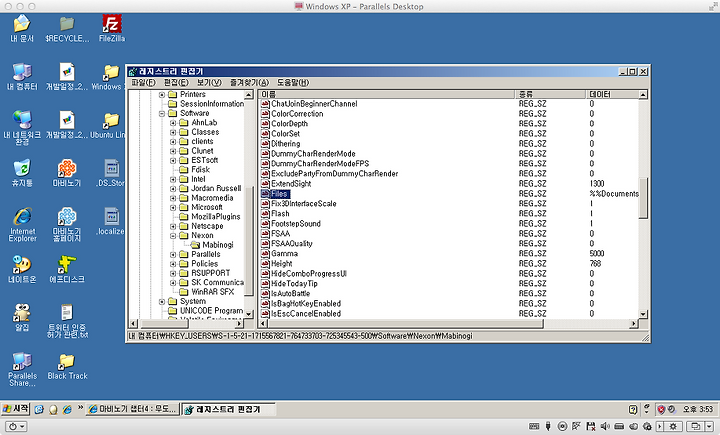
Task: Click the 레지스트리 편집기 taskbar button
Action: (228, 409)
